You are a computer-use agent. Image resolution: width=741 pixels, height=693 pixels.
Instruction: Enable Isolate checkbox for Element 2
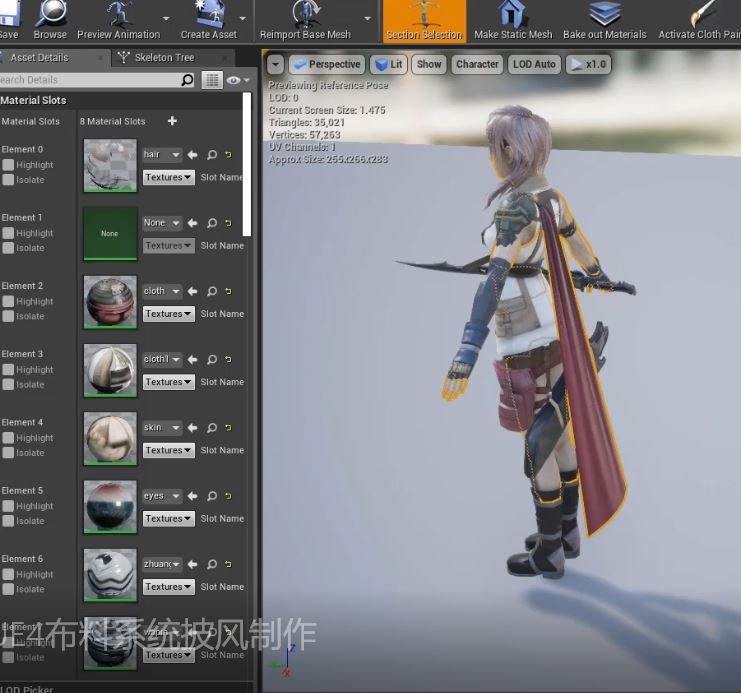(x=8, y=316)
